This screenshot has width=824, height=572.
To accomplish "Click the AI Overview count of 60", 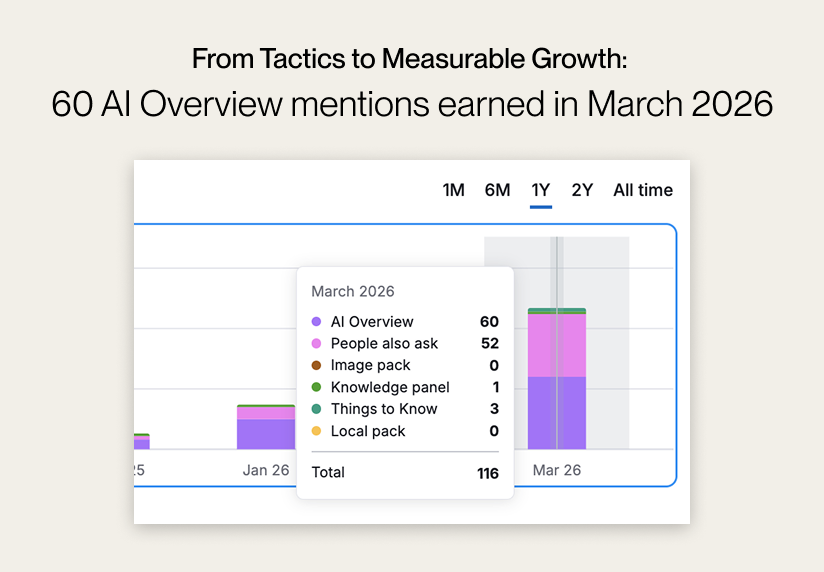I will point(489,322).
